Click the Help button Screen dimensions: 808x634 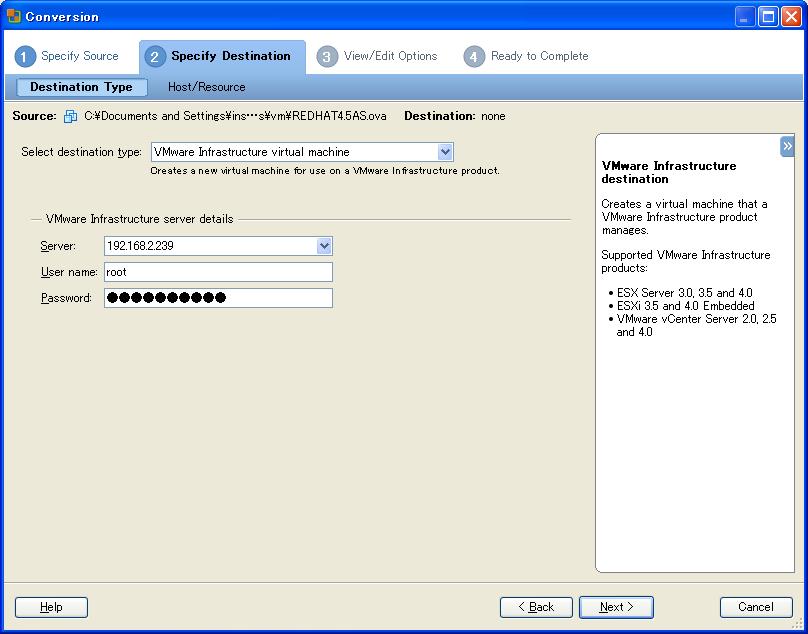(x=51, y=607)
